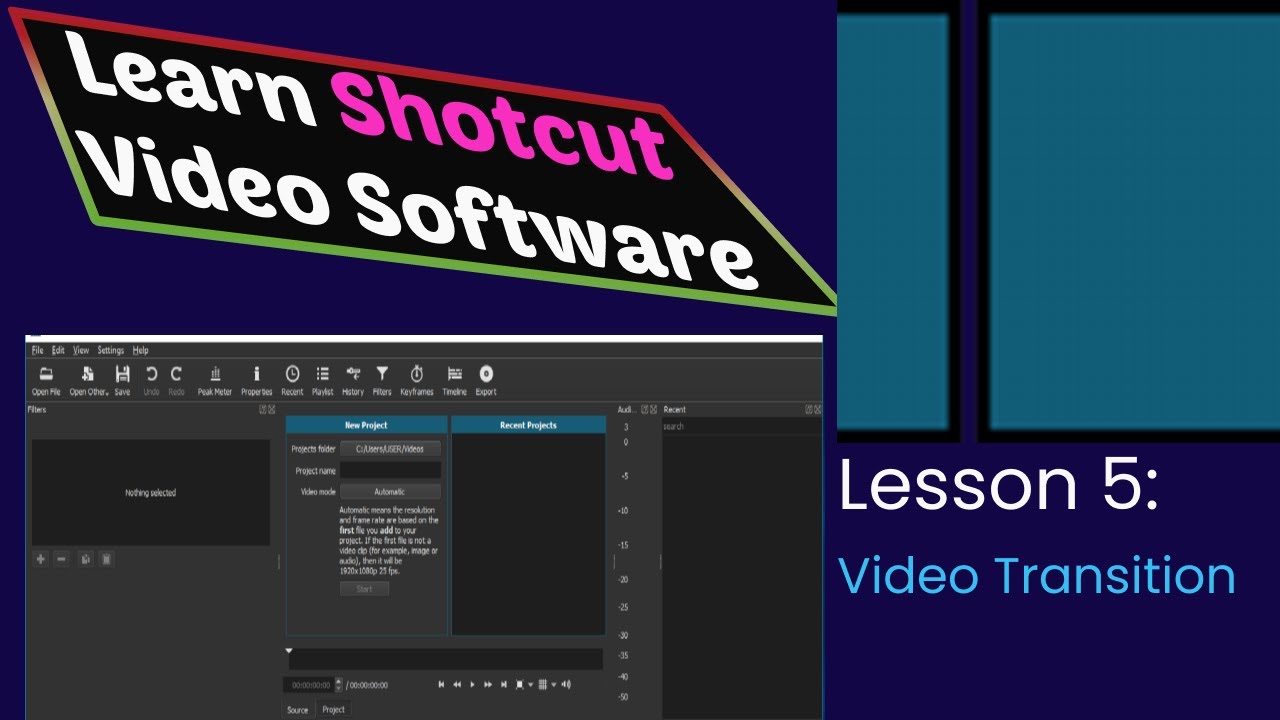Undock the Recent panel

808,409
